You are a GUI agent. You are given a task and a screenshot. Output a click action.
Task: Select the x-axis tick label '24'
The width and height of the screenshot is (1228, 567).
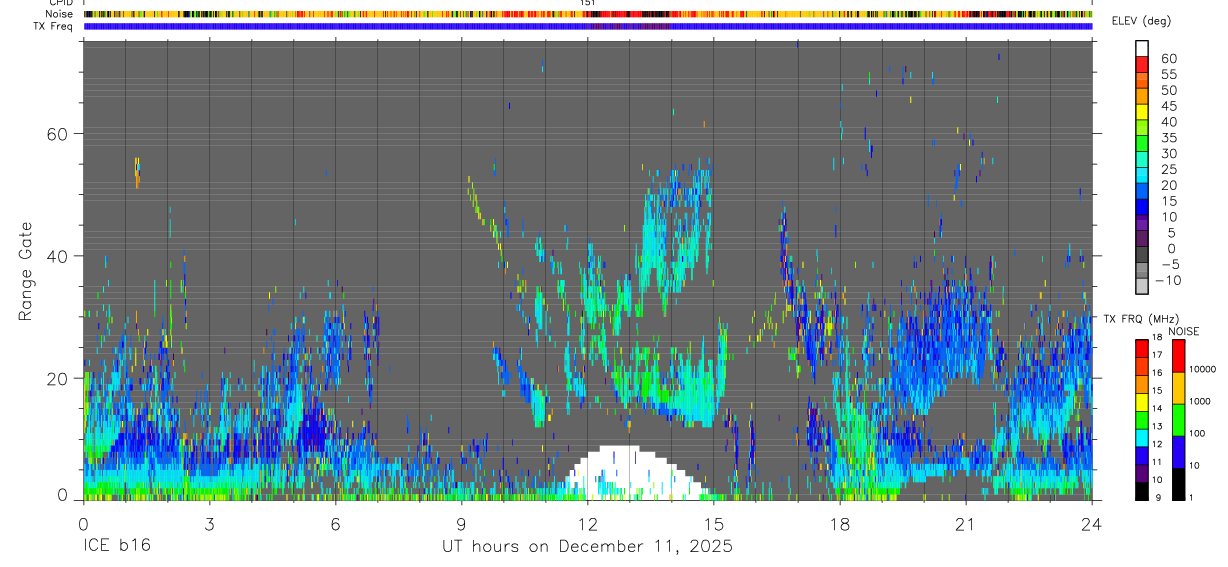coord(1092,525)
